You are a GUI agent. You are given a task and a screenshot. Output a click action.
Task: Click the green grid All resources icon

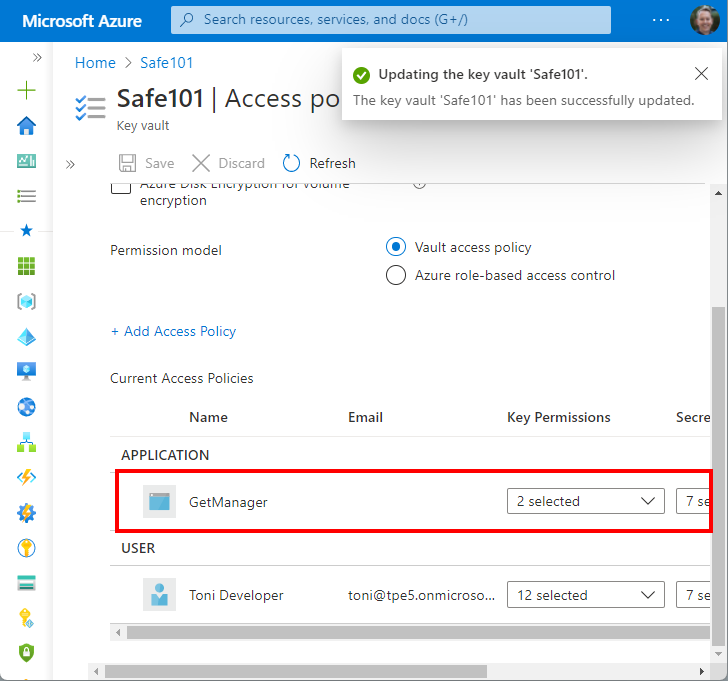coord(26,266)
